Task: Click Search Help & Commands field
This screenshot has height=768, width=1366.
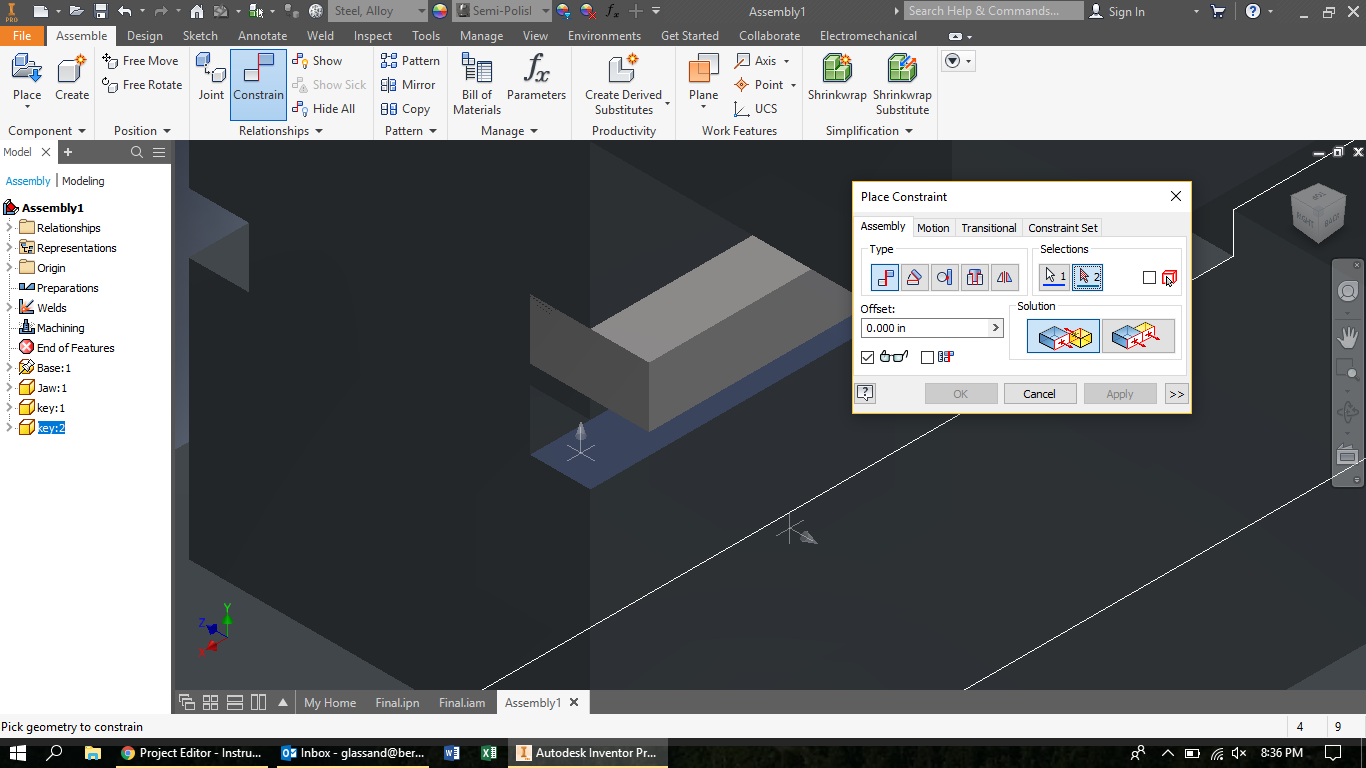Action: click(994, 11)
